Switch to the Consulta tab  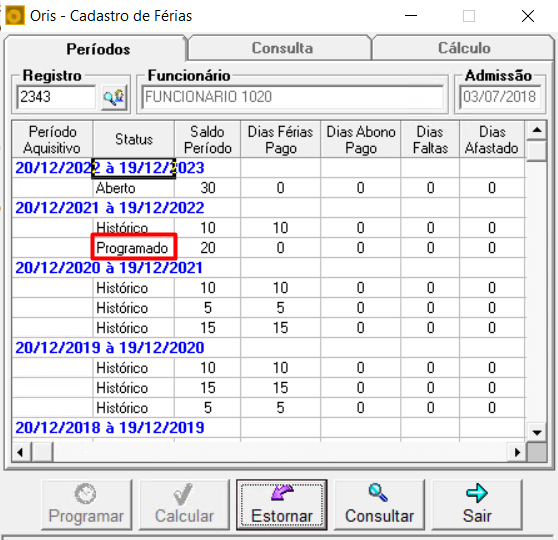pyautogui.click(x=281, y=48)
